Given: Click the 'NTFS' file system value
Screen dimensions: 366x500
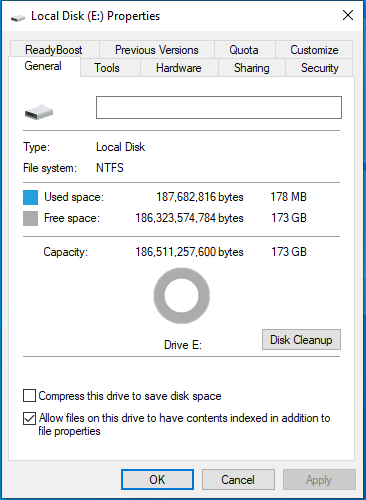Looking at the screenshot, I should (x=110, y=168).
